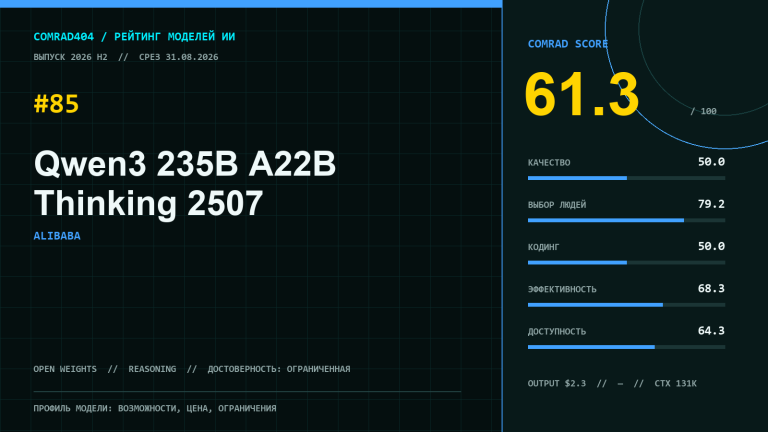Click the ДОСТОВЕРНОСТЬ: ОГРАНИЧЕННАЯ tag
768x432 pixels.
[x=279, y=369]
